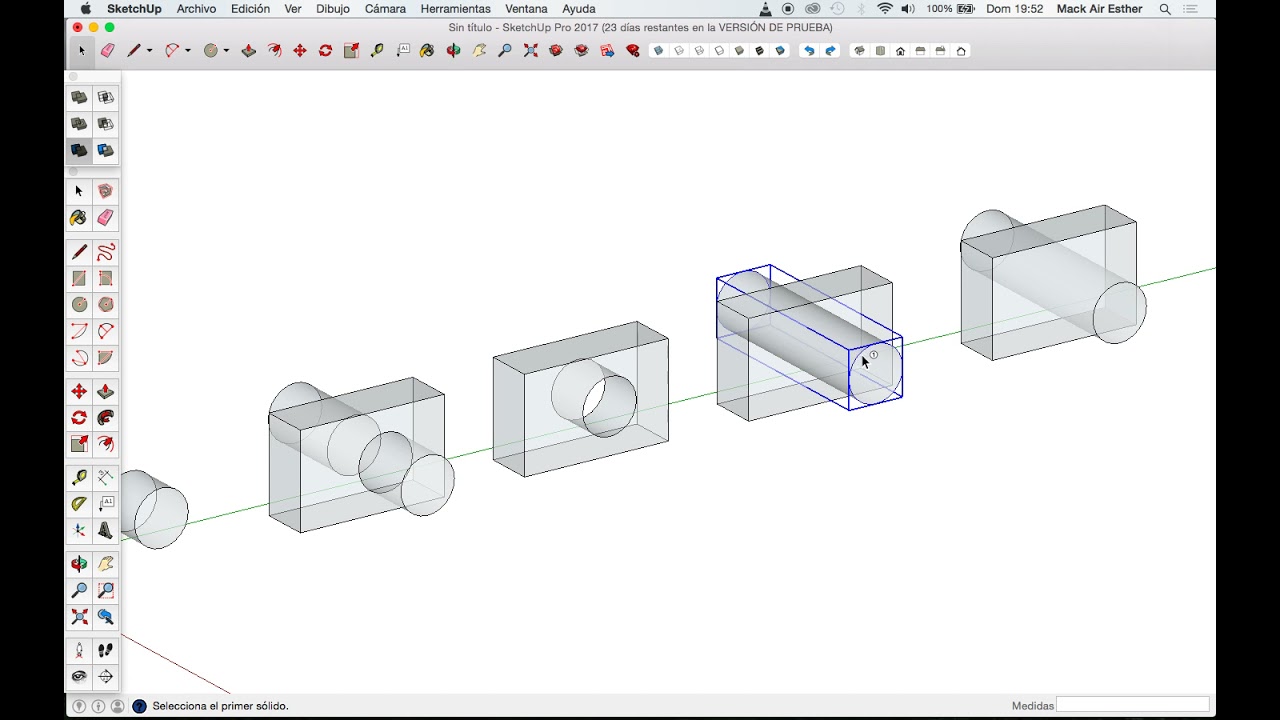
Task: Click the geolocation status bar icon
Action: pyautogui.click(x=79, y=706)
